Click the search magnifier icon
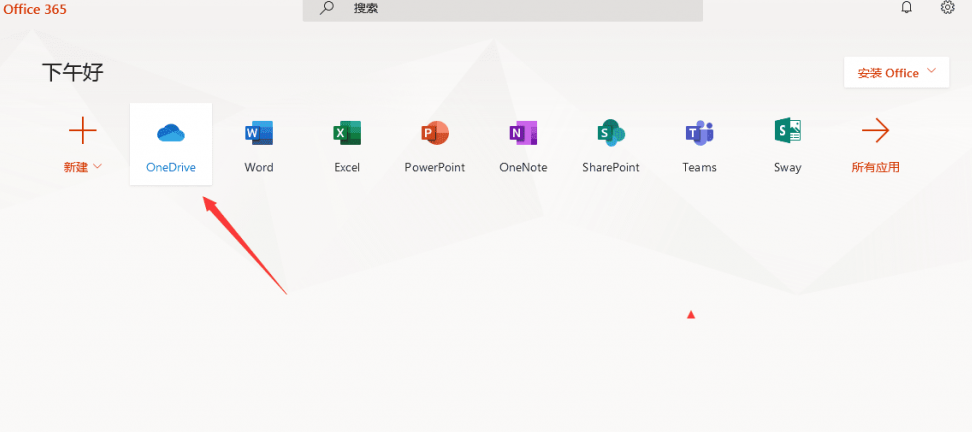Screen dimensions: 972x432 pos(327,8)
